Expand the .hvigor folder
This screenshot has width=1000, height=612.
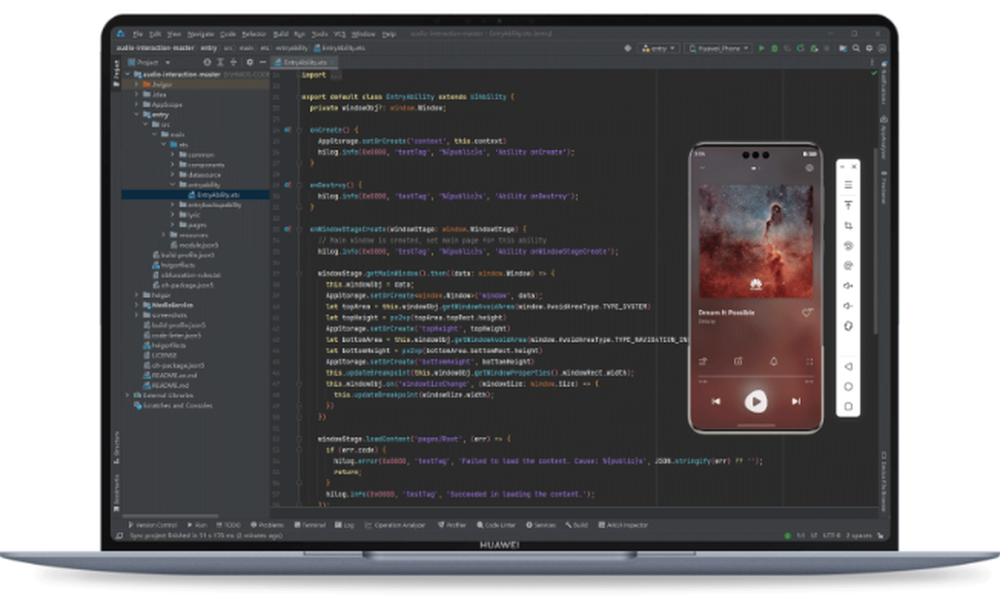coord(136,84)
